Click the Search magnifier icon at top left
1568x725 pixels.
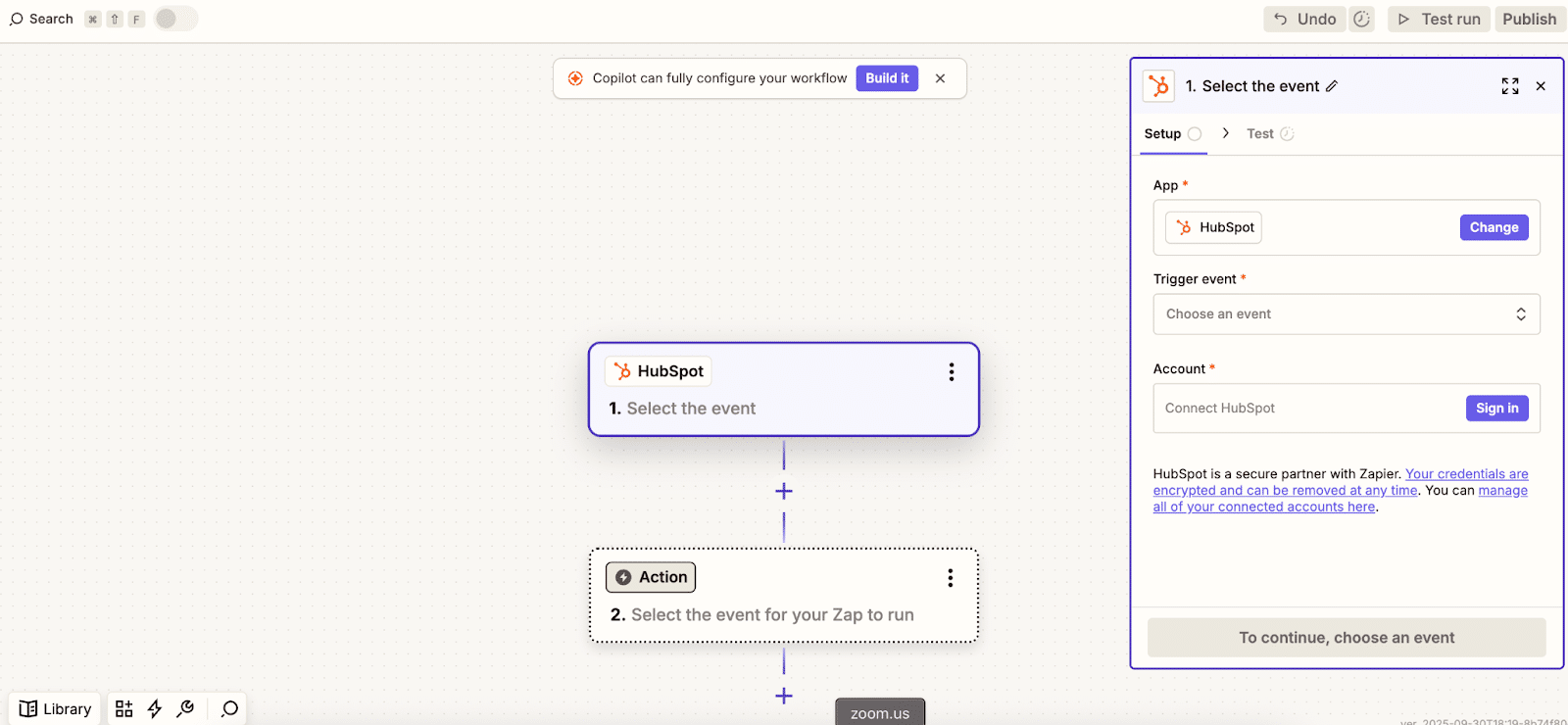click(16, 19)
